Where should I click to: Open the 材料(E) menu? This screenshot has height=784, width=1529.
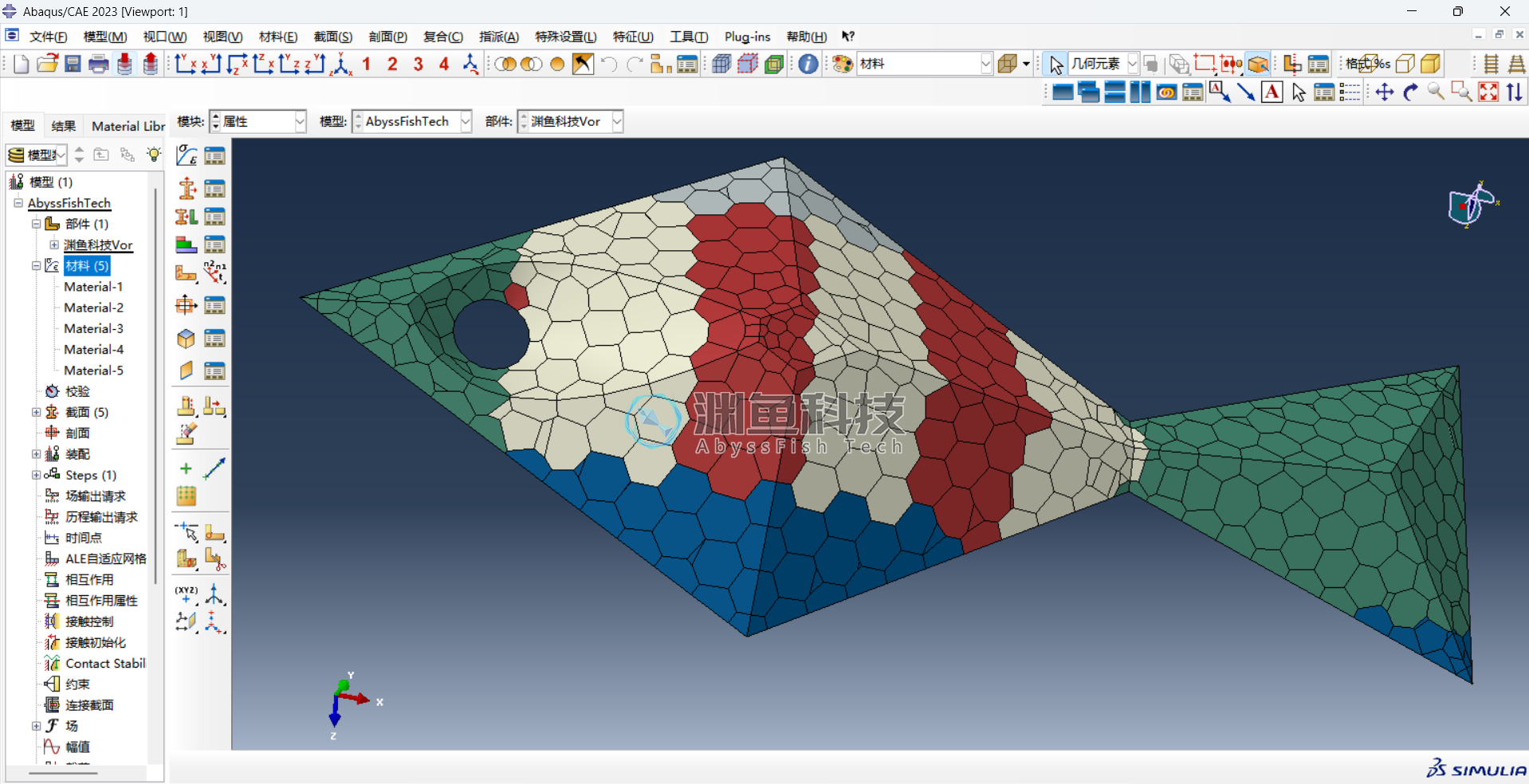pyautogui.click(x=278, y=37)
